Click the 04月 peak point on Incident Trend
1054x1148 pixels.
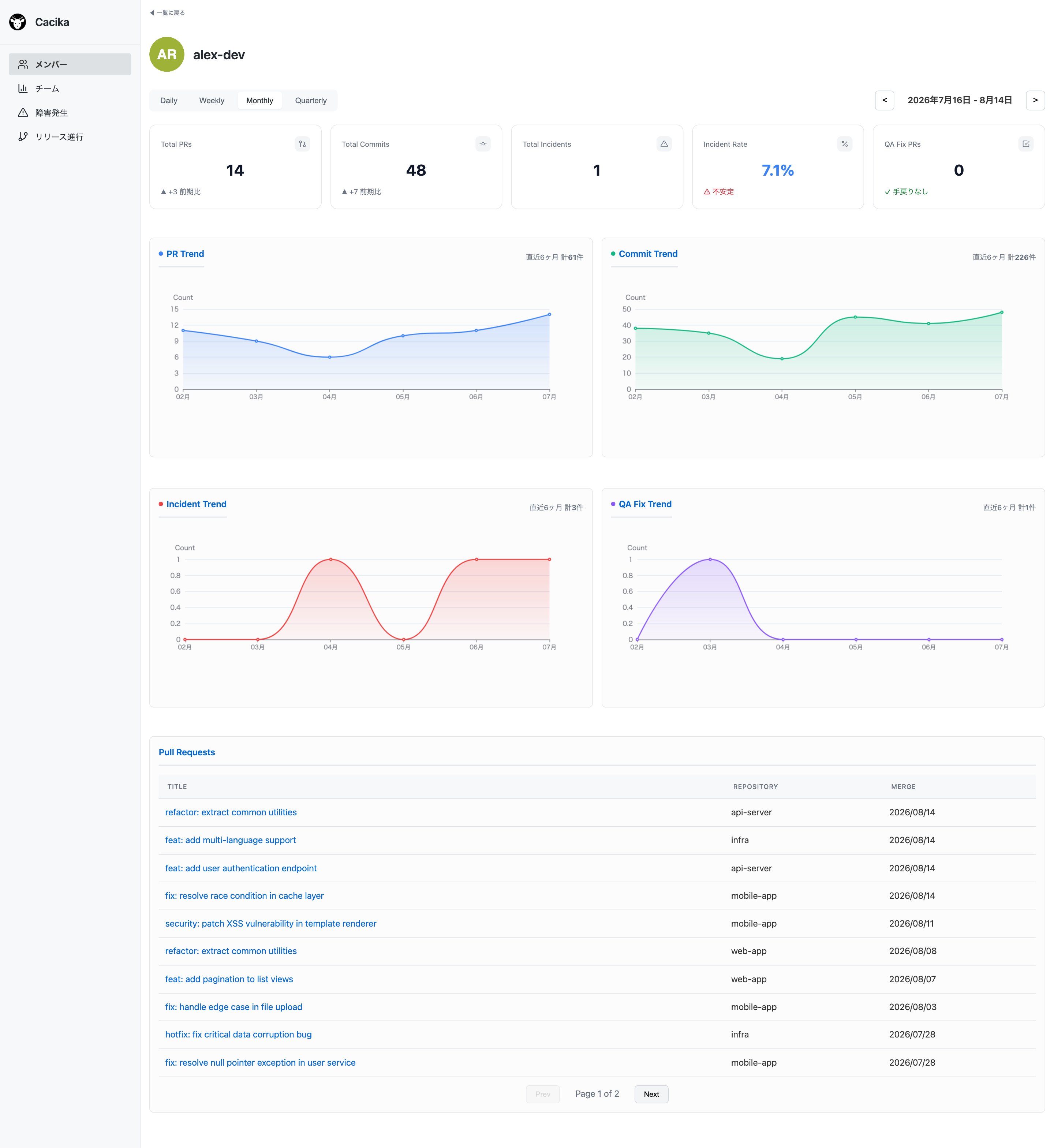pyautogui.click(x=331, y=560)
